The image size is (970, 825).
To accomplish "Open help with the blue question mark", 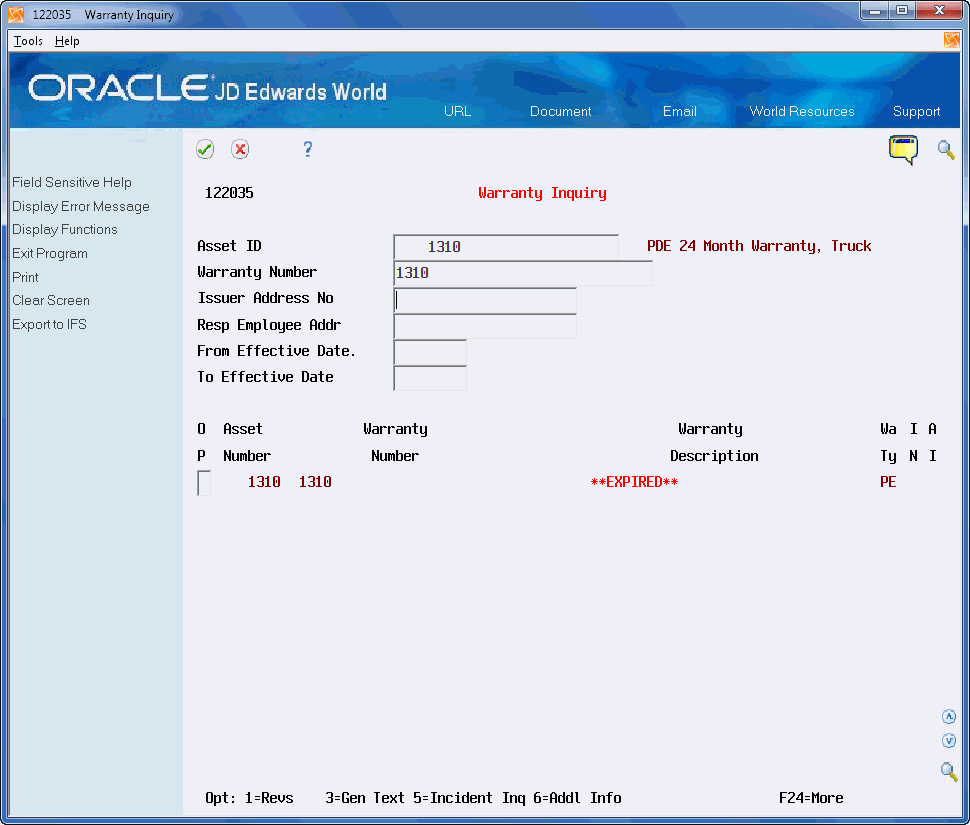I will (x=307, y=149).
